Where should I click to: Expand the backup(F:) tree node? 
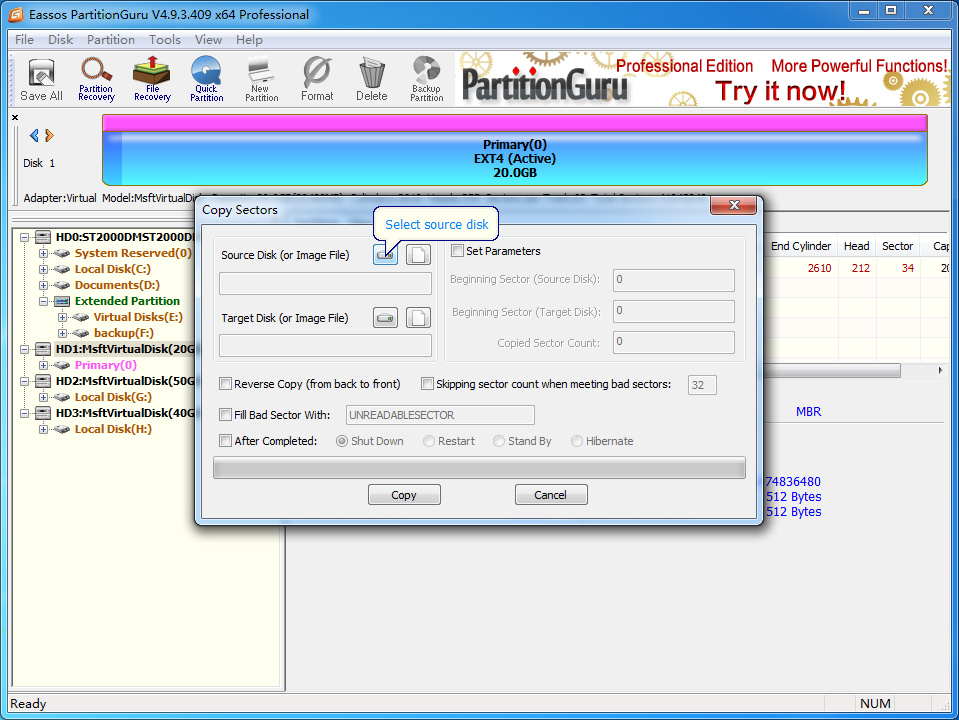point(62,333)
